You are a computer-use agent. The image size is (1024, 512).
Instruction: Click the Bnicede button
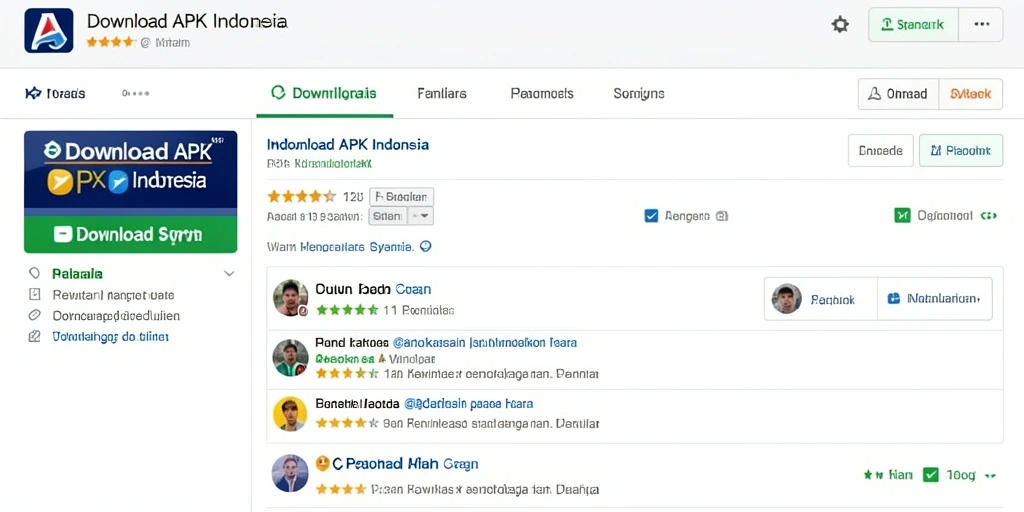(x=880, y=151)
